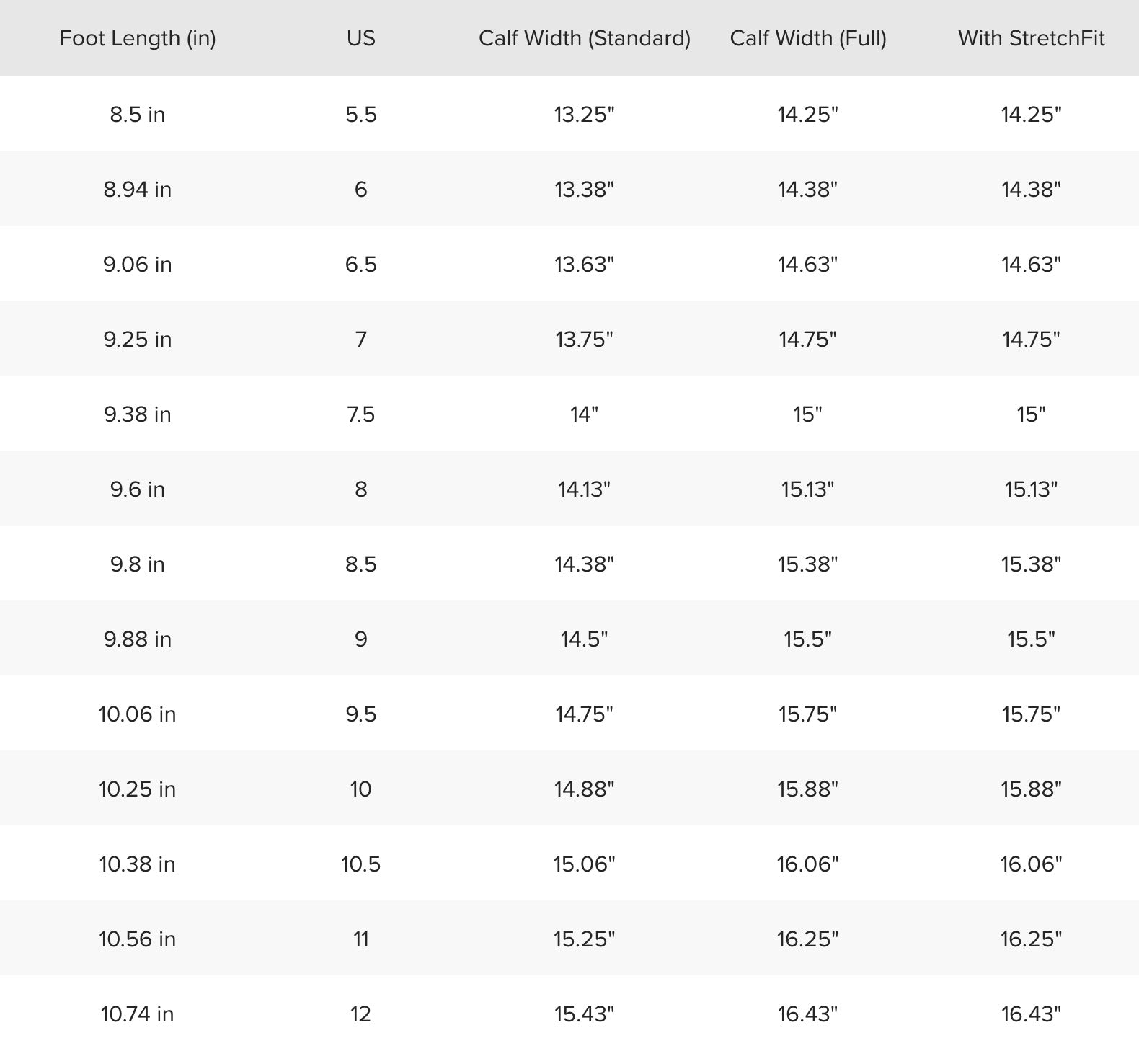Click the "With StretchFit" column header

pos(1031,38)
